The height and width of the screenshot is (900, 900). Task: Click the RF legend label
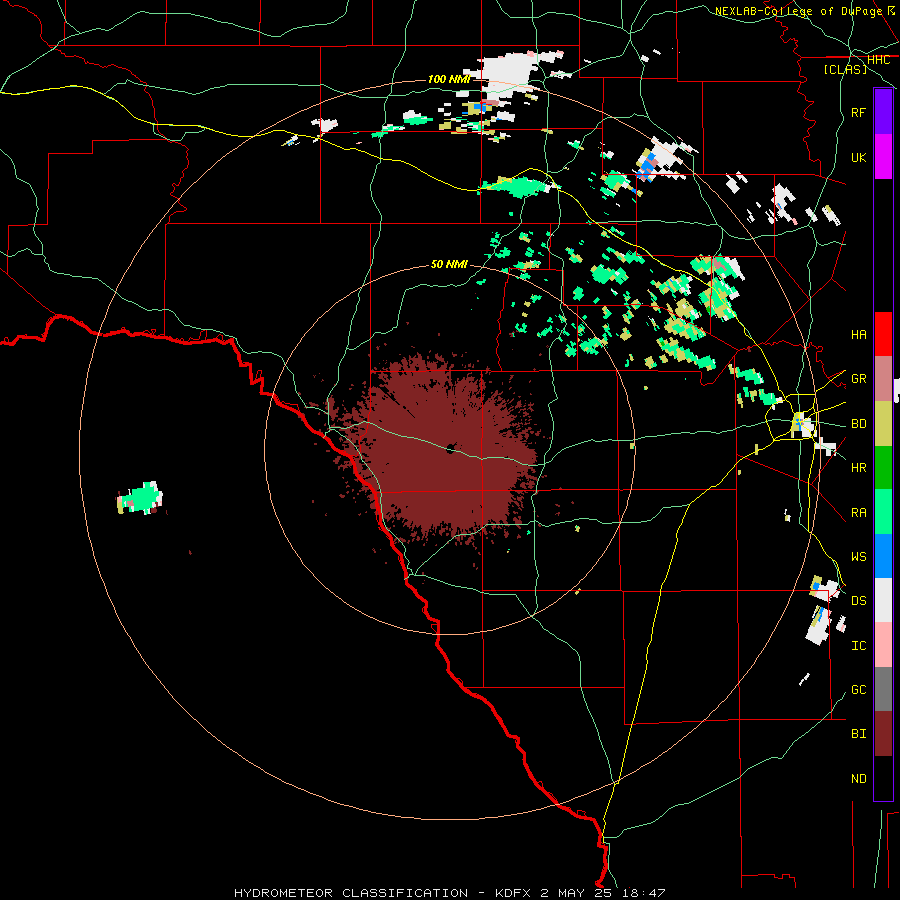(859, 112)
